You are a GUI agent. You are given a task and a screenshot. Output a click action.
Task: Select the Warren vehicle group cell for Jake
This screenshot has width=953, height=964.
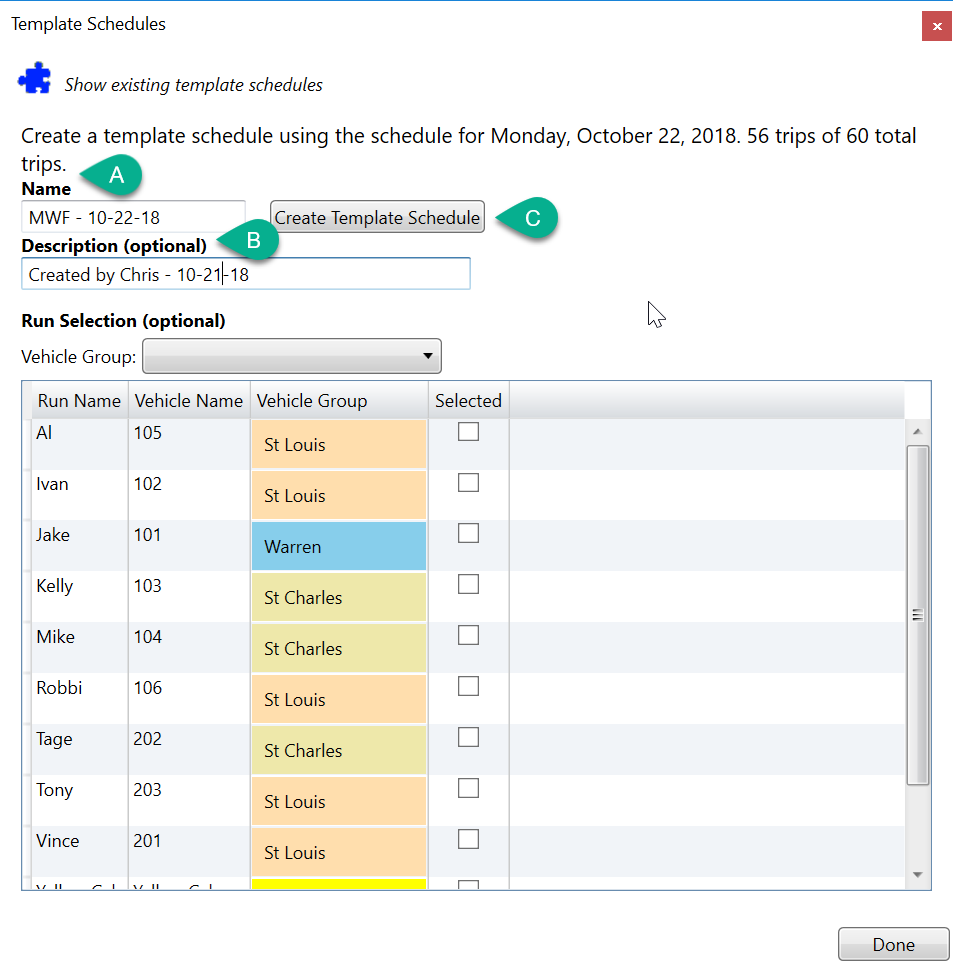coord(338,546)
